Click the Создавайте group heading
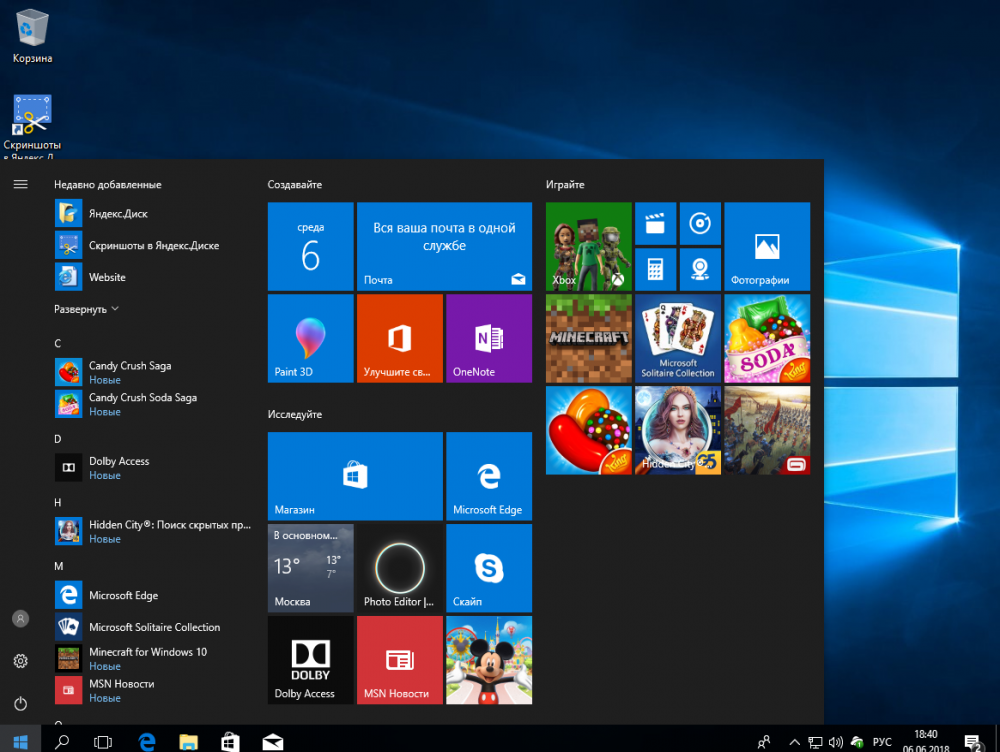Image resolution: width=1000 pixels, height=752 pixels. (295, 185)
